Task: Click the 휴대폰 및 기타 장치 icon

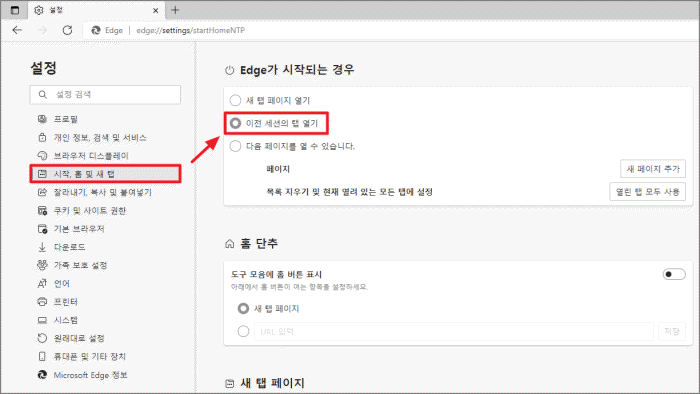Action: tap(42, 357)
